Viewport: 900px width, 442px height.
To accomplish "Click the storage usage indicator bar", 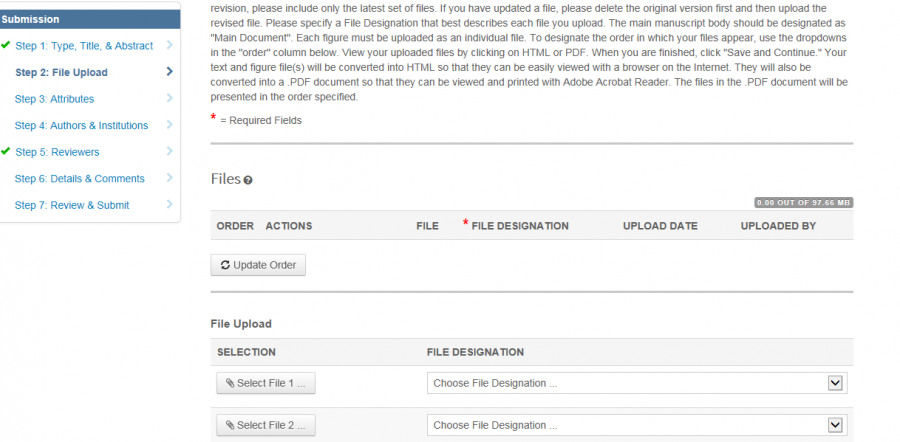I will tap(803, 202).
